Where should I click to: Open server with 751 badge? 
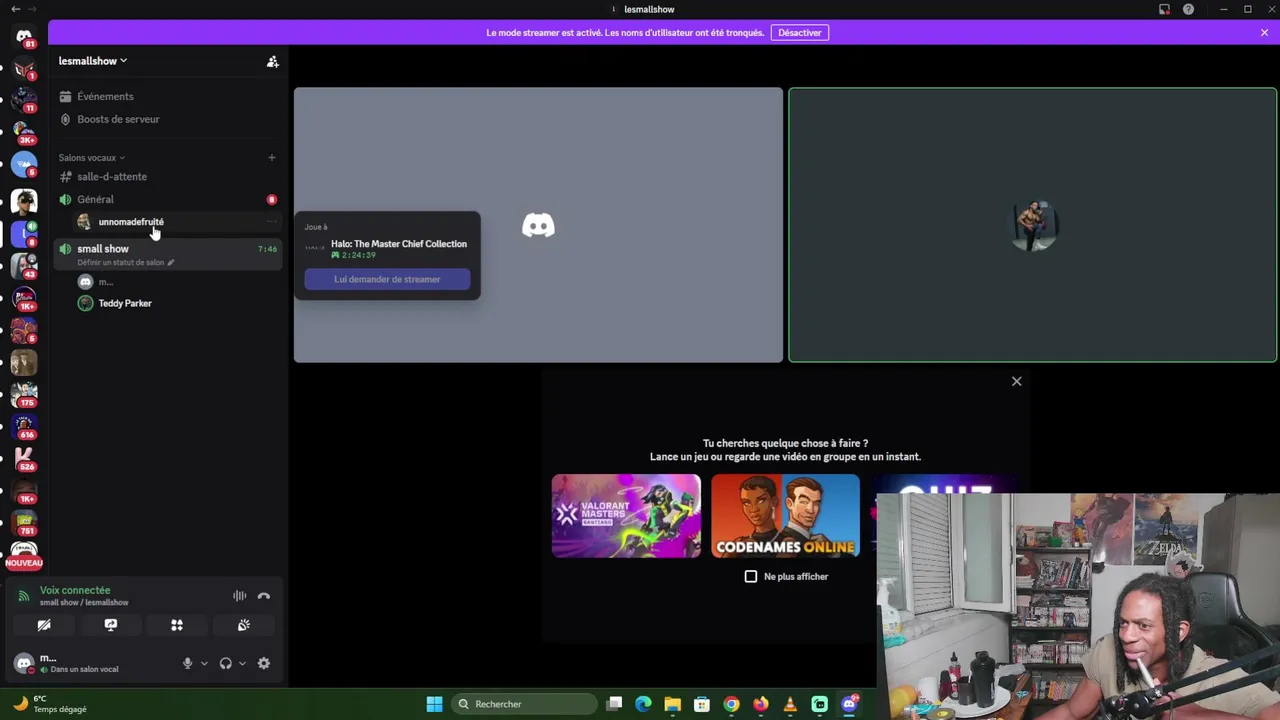(x=24, y=524)
